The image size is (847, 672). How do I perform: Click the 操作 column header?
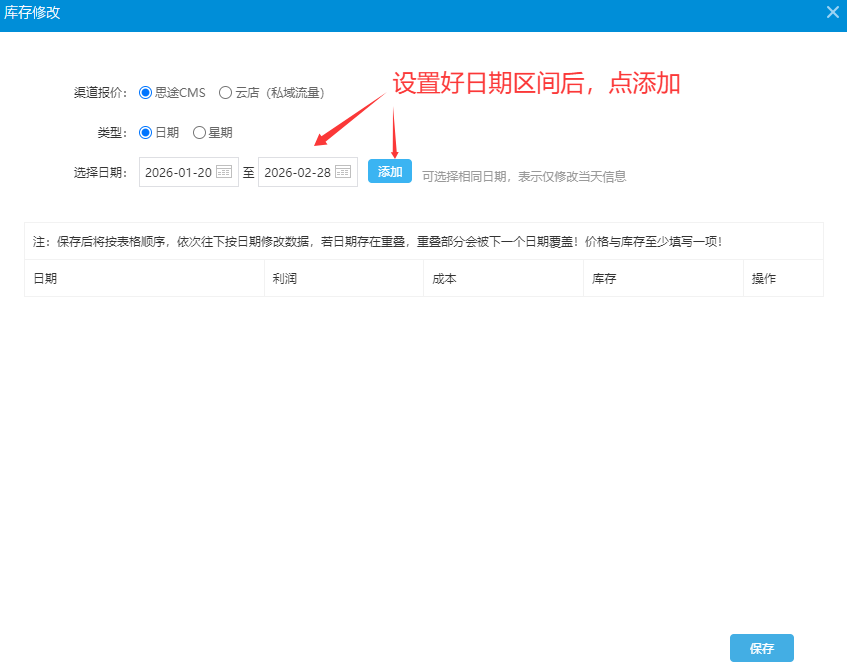[764, 279]
